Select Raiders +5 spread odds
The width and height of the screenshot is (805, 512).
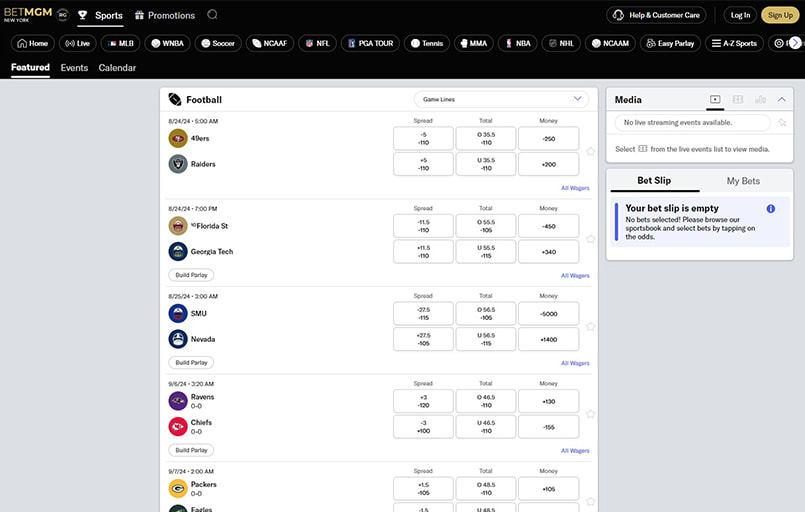pyautogui.click(x=423, y=164)
